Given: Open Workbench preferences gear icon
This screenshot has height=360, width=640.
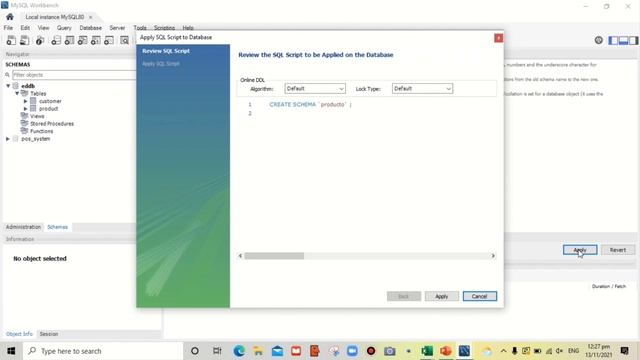Looking at the screenshot, I should pos(598,40).
